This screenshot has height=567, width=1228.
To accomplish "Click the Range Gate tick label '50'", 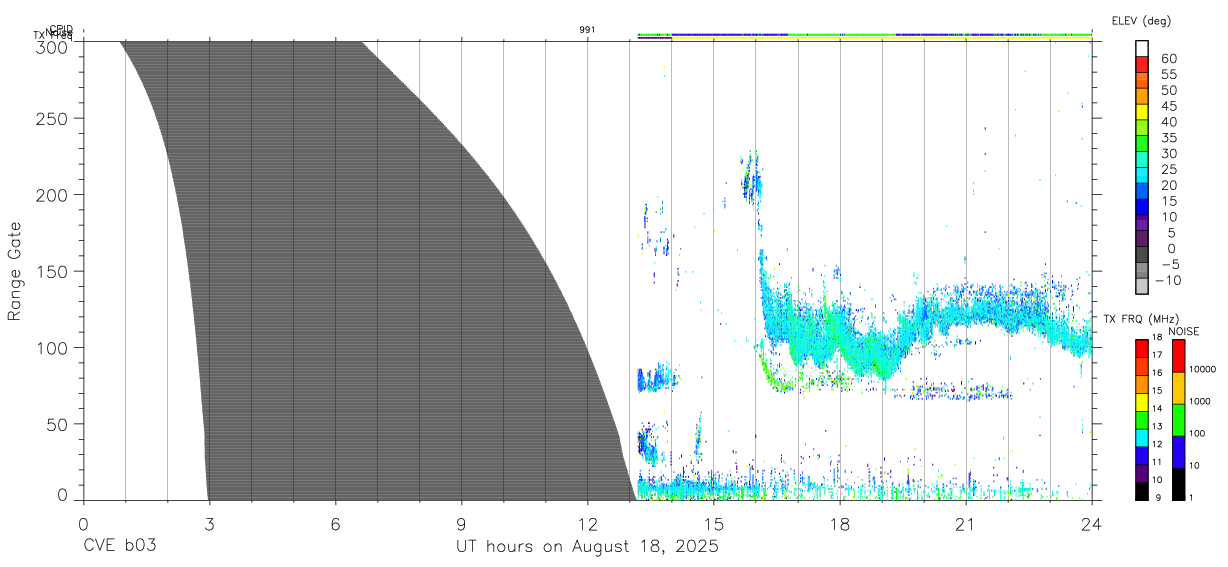I will (58, 424).
